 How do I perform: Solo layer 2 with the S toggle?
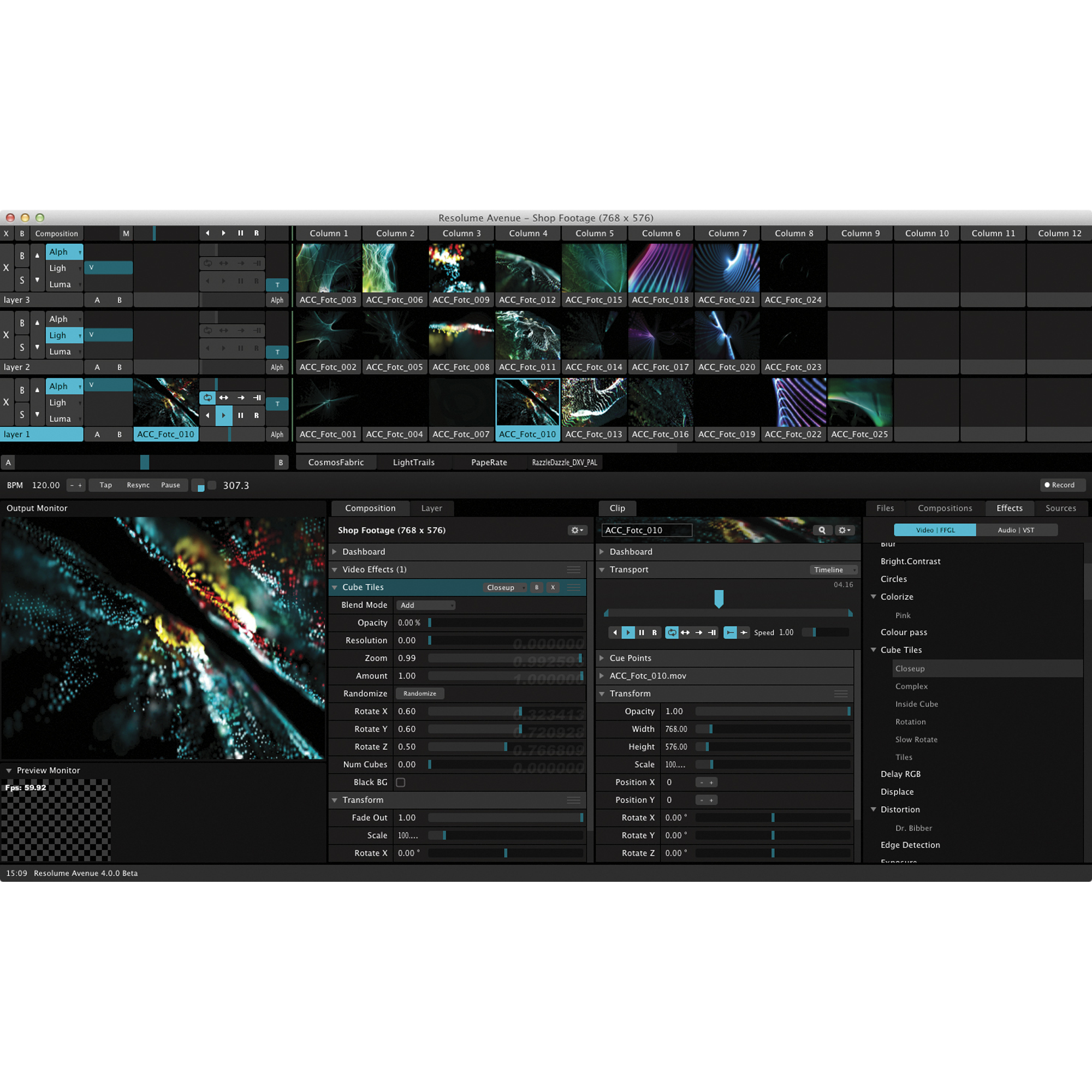click(x=22, y=347)
